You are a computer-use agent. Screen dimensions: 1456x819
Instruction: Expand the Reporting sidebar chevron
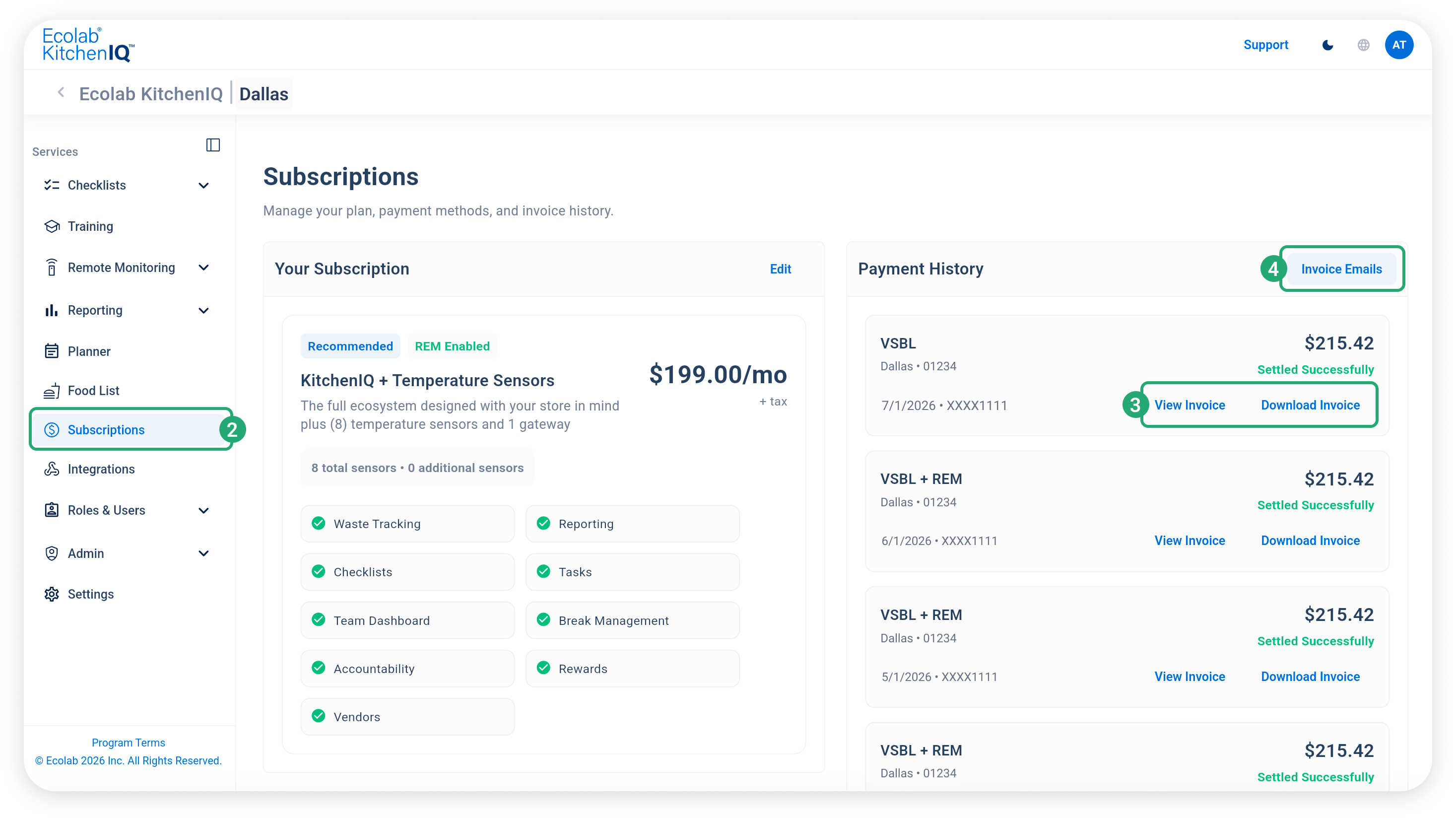point(204,310)
